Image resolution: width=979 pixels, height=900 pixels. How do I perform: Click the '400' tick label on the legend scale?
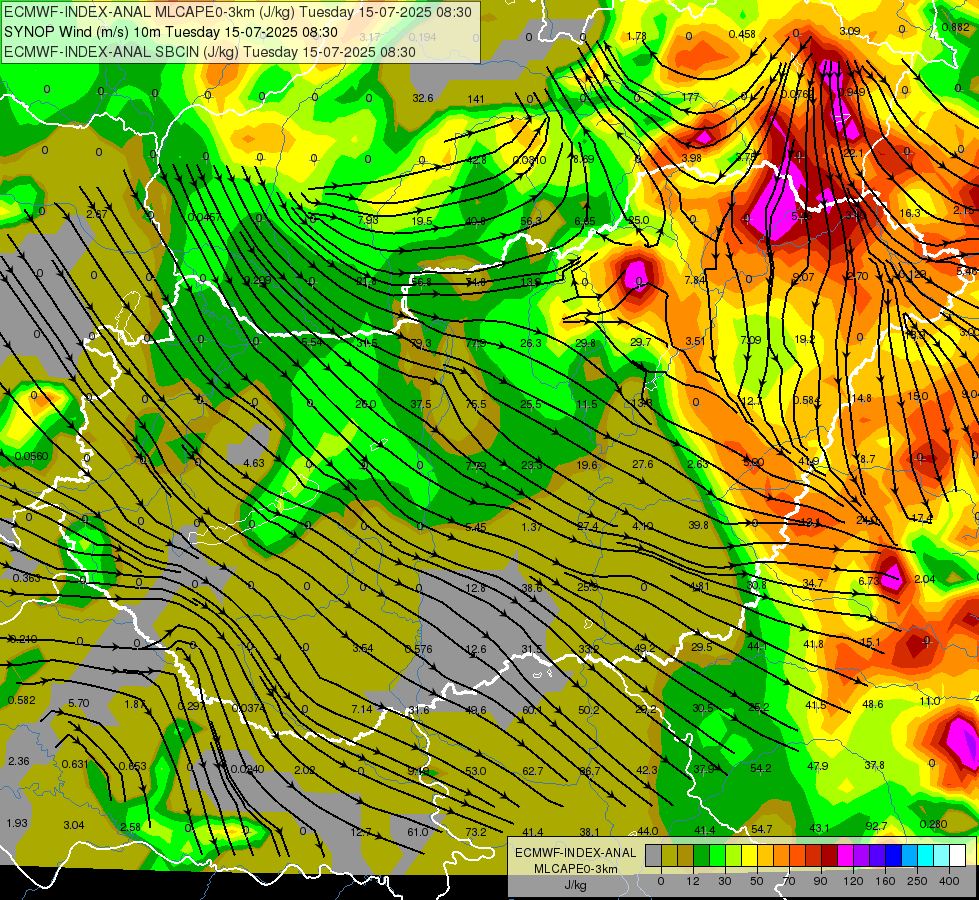tap(949, 881)
